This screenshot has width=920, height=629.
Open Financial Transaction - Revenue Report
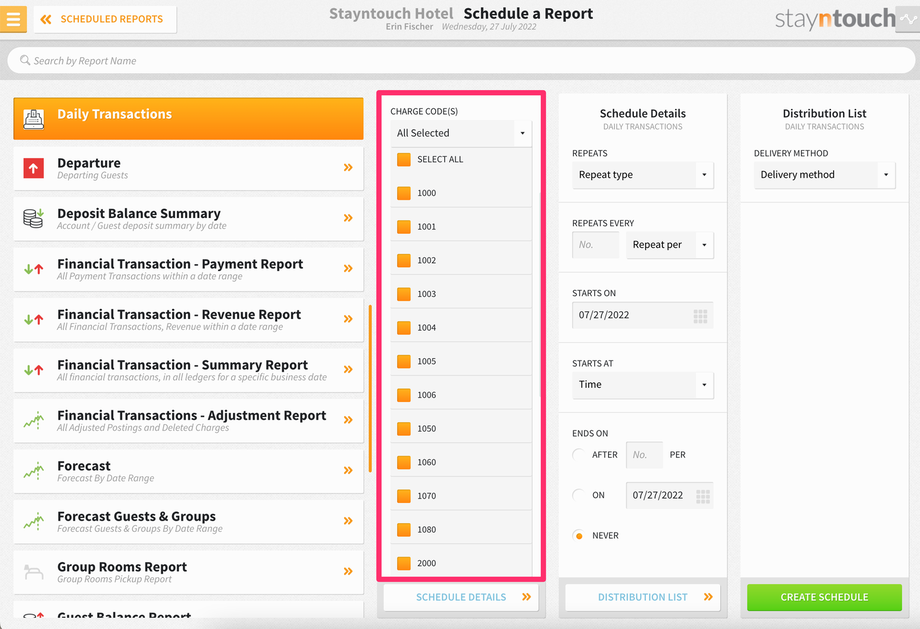(188, 320)
